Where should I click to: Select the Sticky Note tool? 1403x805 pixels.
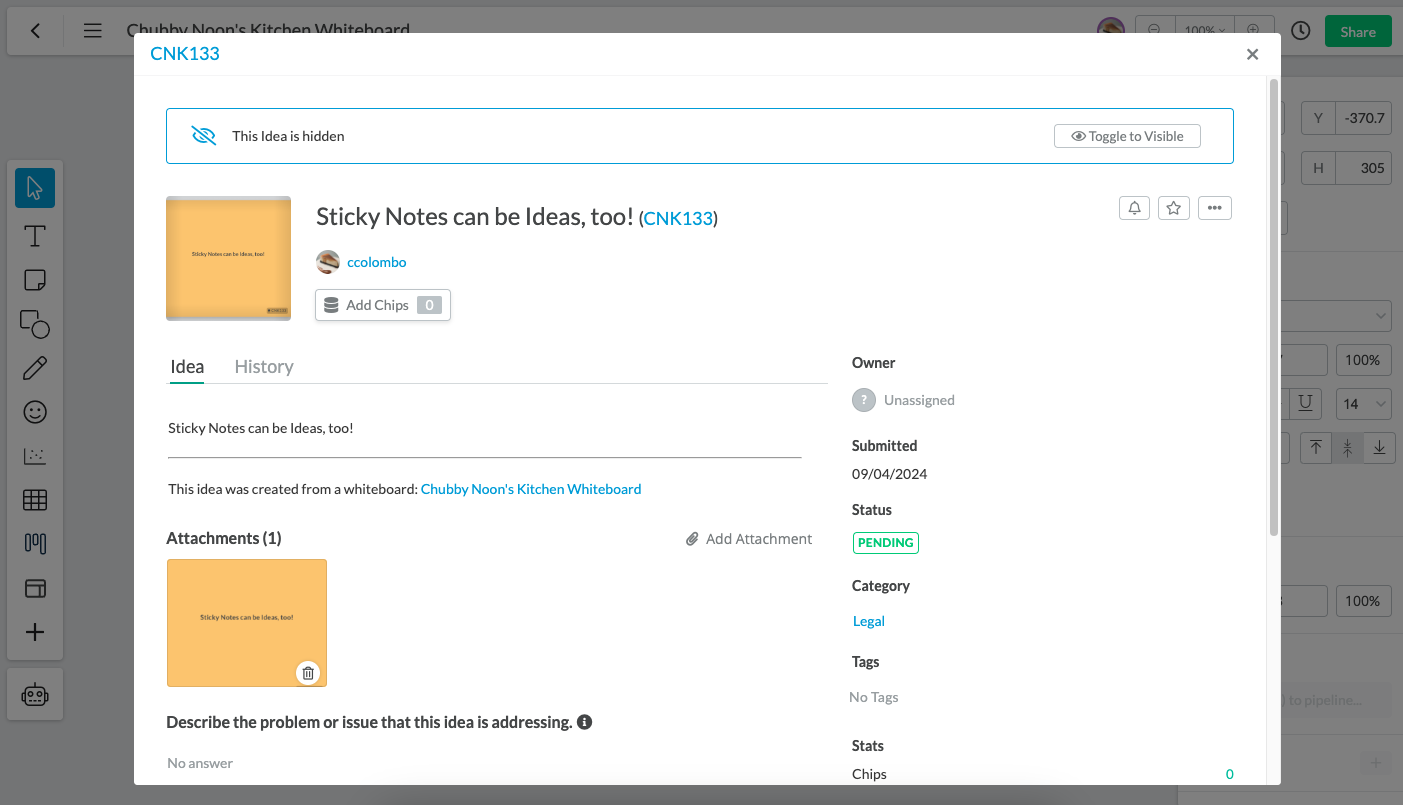(x=35, y=280)
